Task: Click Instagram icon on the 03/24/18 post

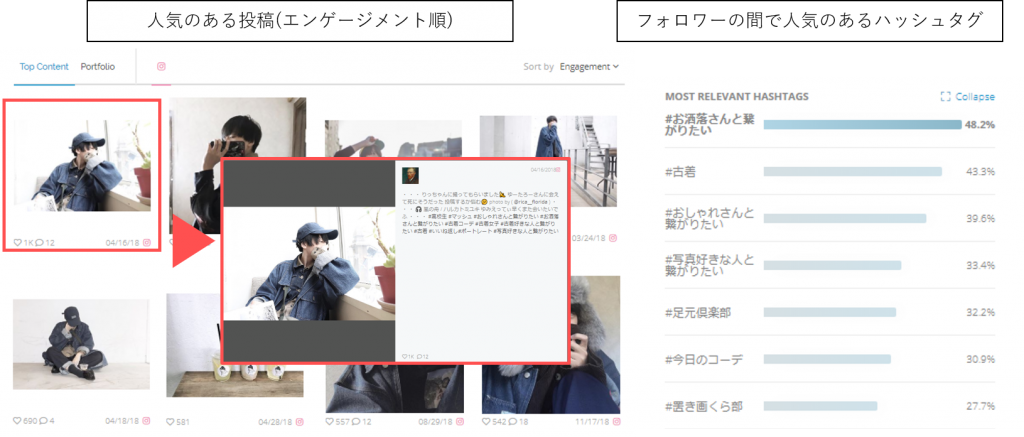Action: tap(614, 239)
